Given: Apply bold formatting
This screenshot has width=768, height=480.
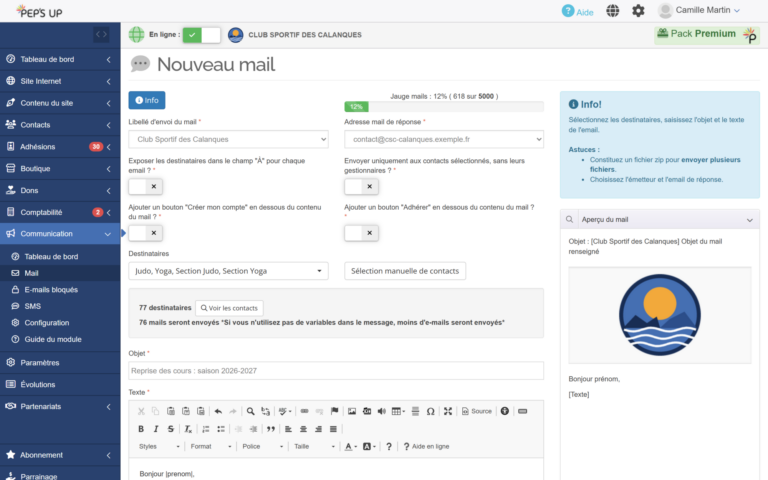Looking at the screenshot, I should [141, 429].
